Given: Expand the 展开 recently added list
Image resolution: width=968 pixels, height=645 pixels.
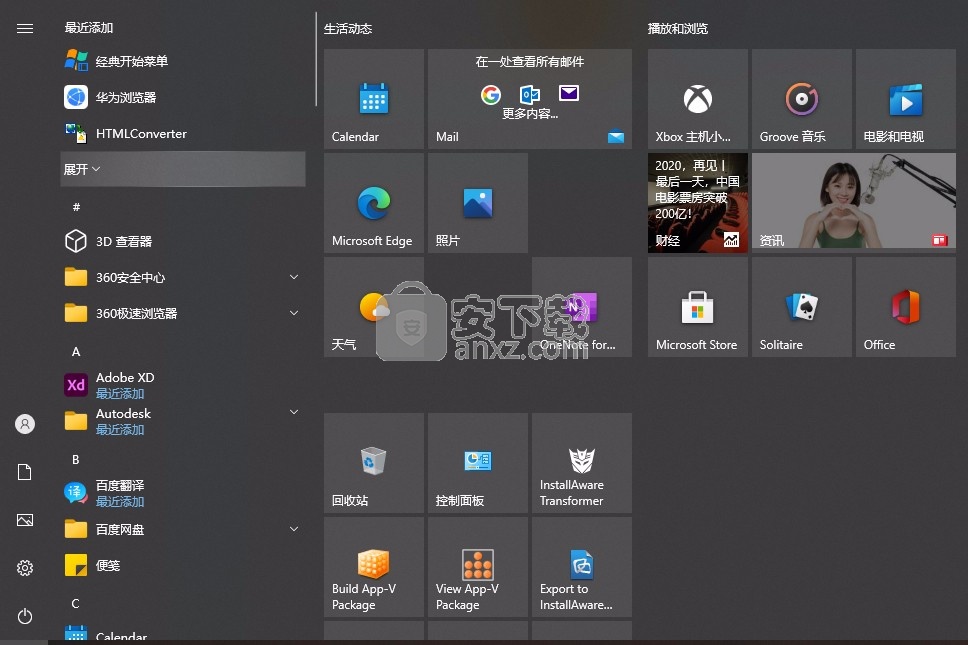Looking at the screenshot, I should tap(183, 169).
